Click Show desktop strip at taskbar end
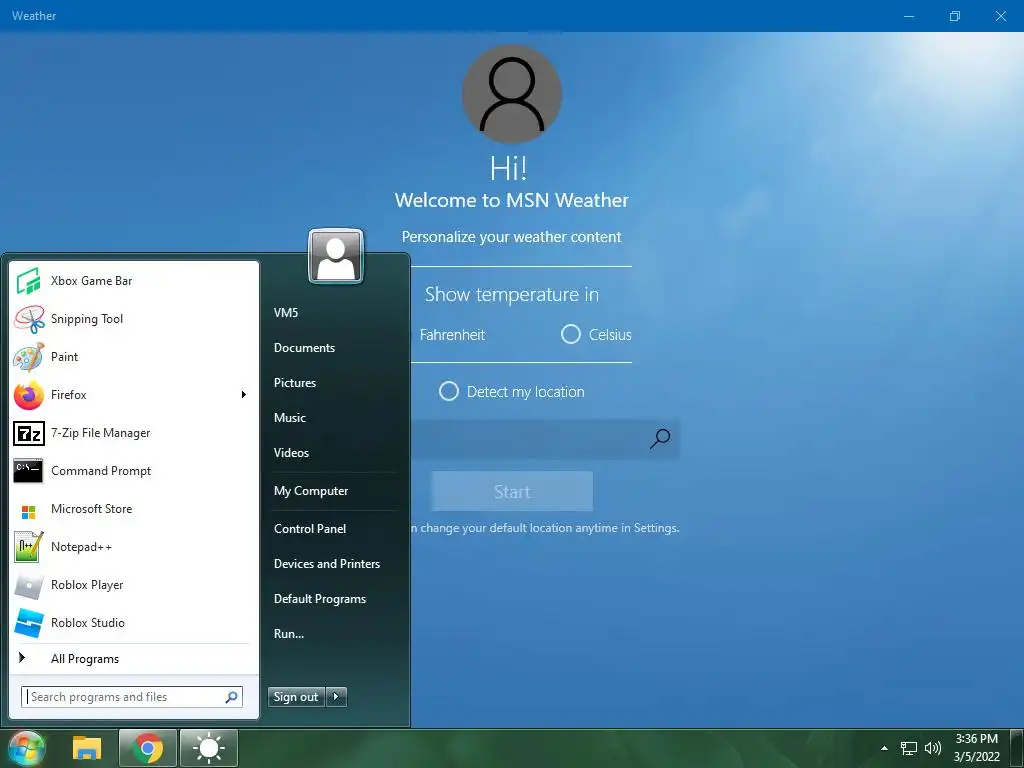Viewport: 1024px width, 768px height. tap(1017, 748)
